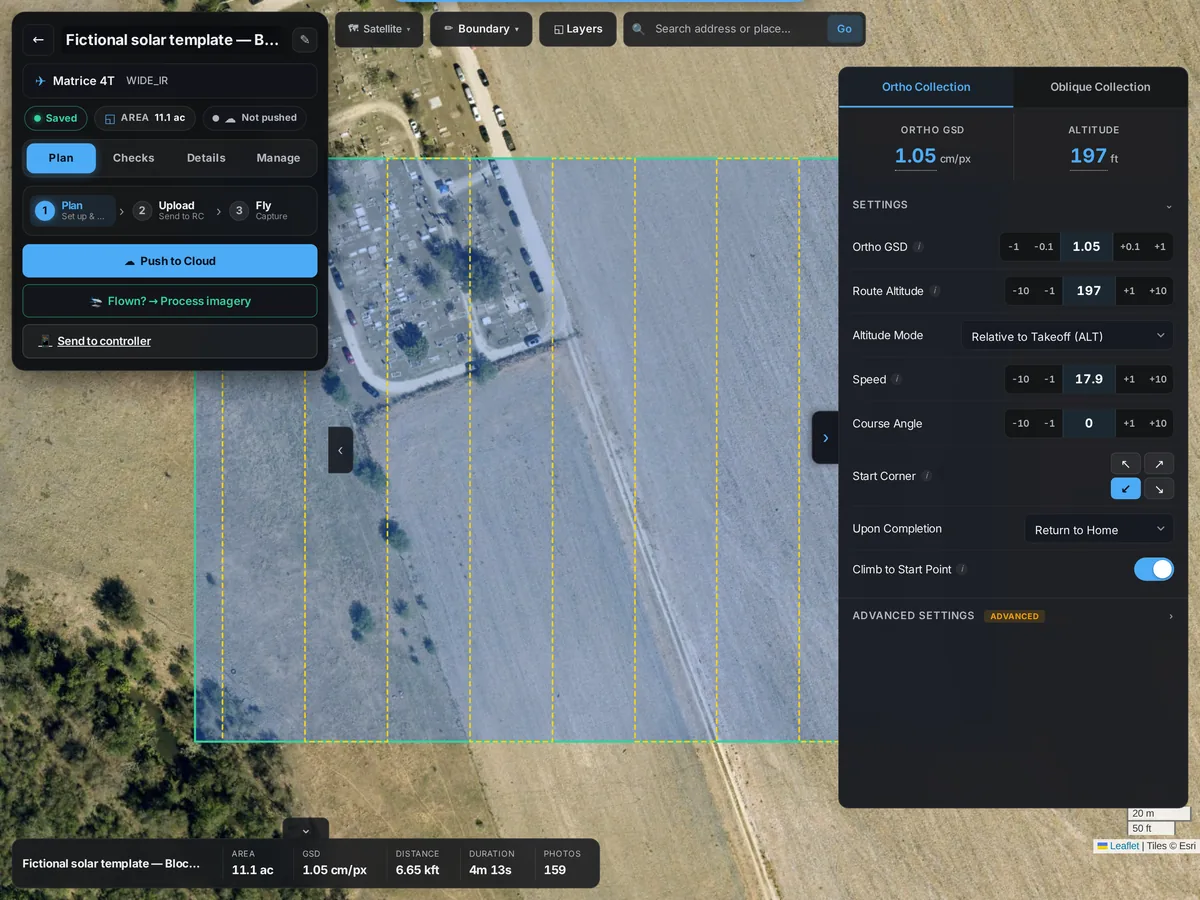Click the Not pushed status badge
Image resolution: width=1200 pixels, height=900 pixels.
(x=254, y=118)
